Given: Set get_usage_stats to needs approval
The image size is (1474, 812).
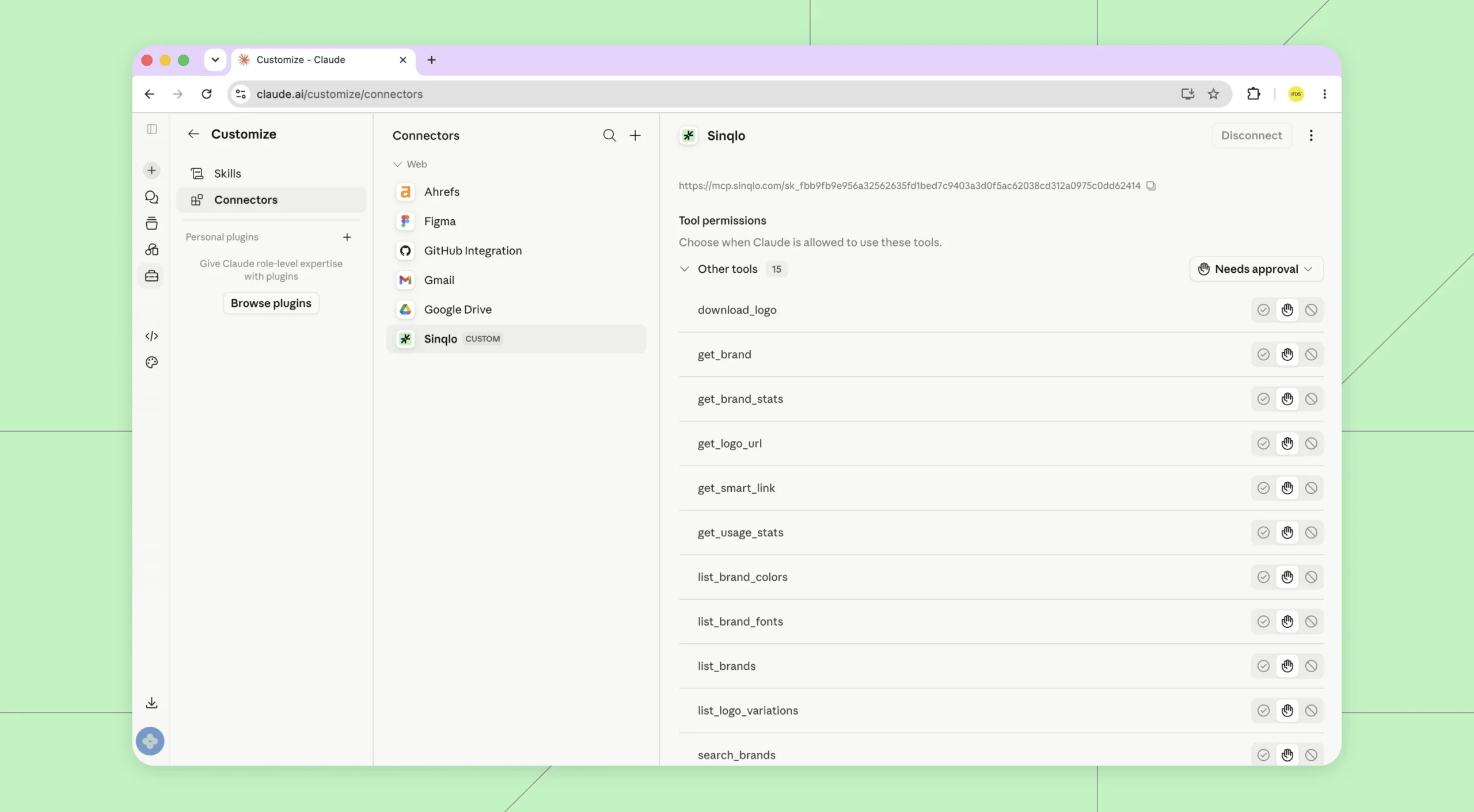Looking at the screenshot, I should pyautogui.click(x=1287, y=533).
